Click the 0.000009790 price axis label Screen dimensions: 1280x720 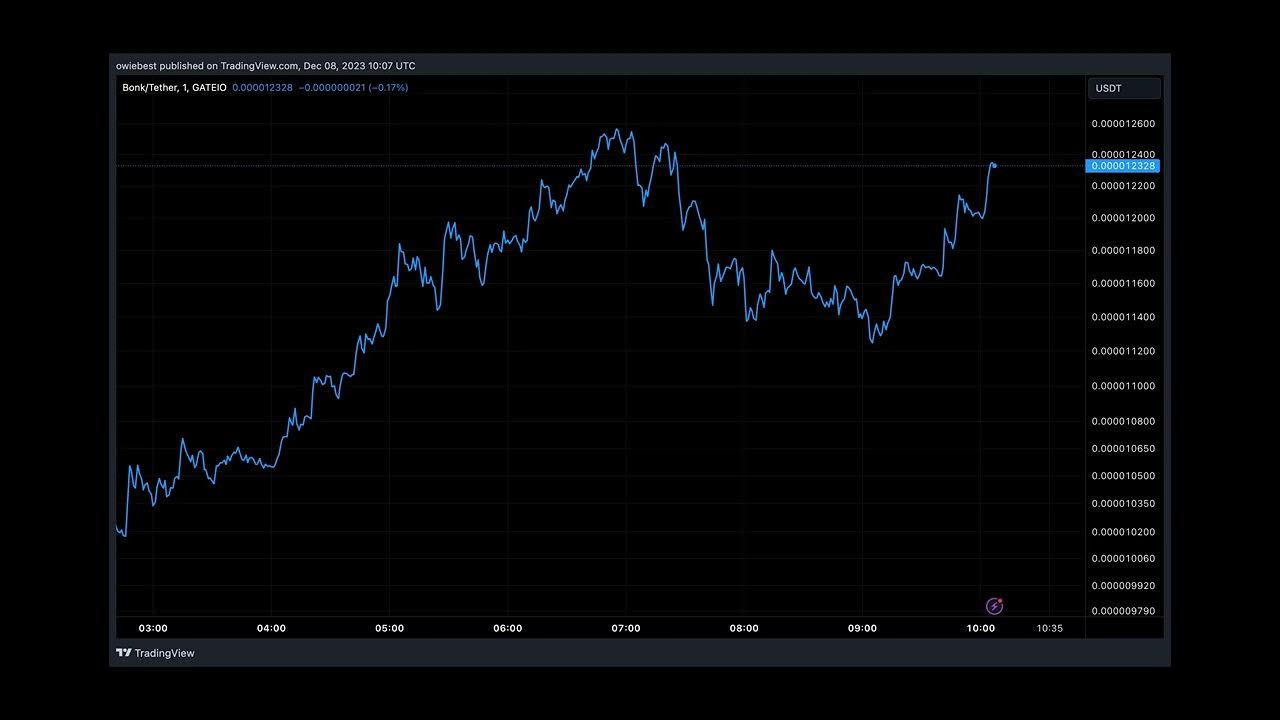[x=1123, y=611]
